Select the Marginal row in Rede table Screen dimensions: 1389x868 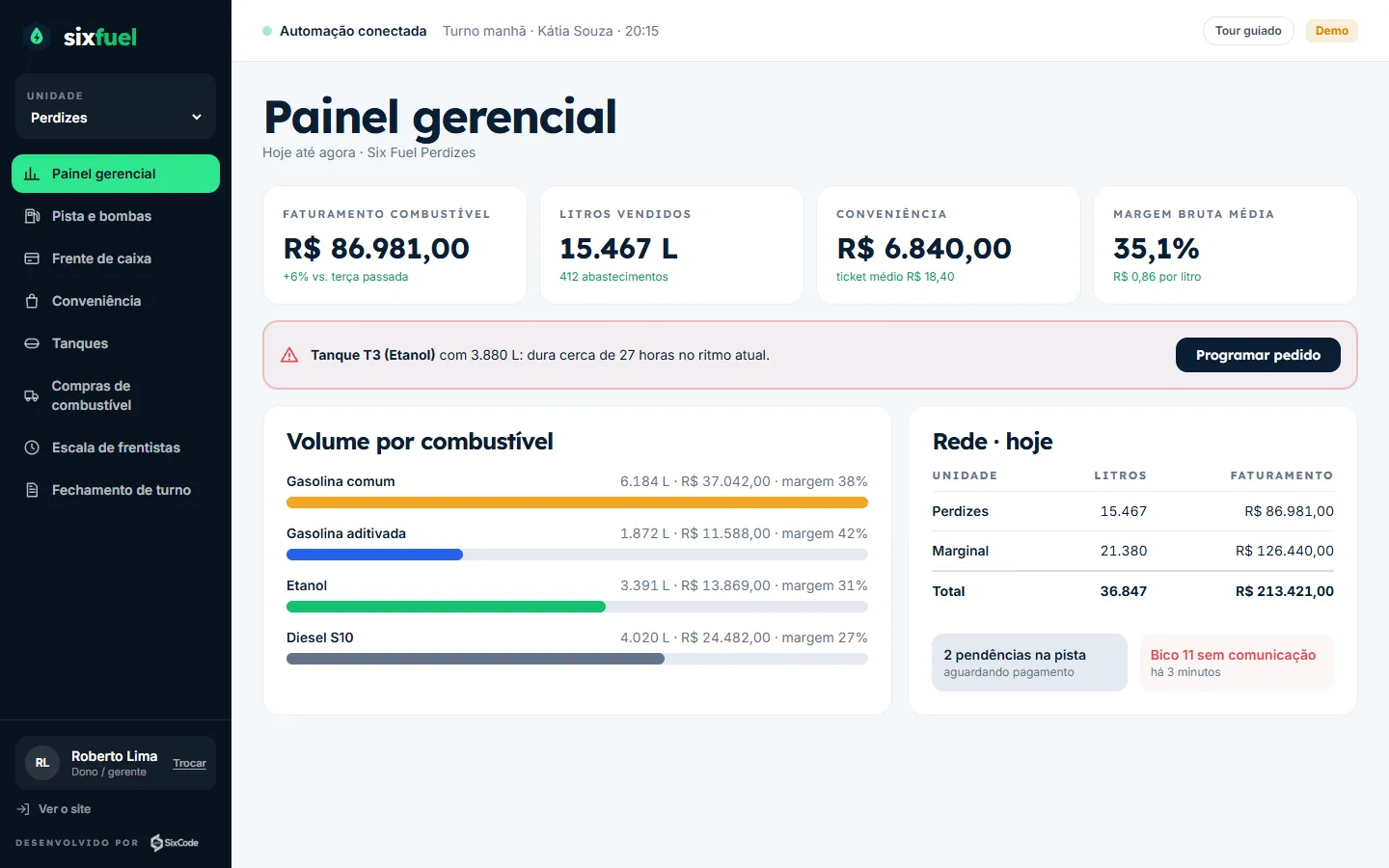click(x=1132, y=551)
